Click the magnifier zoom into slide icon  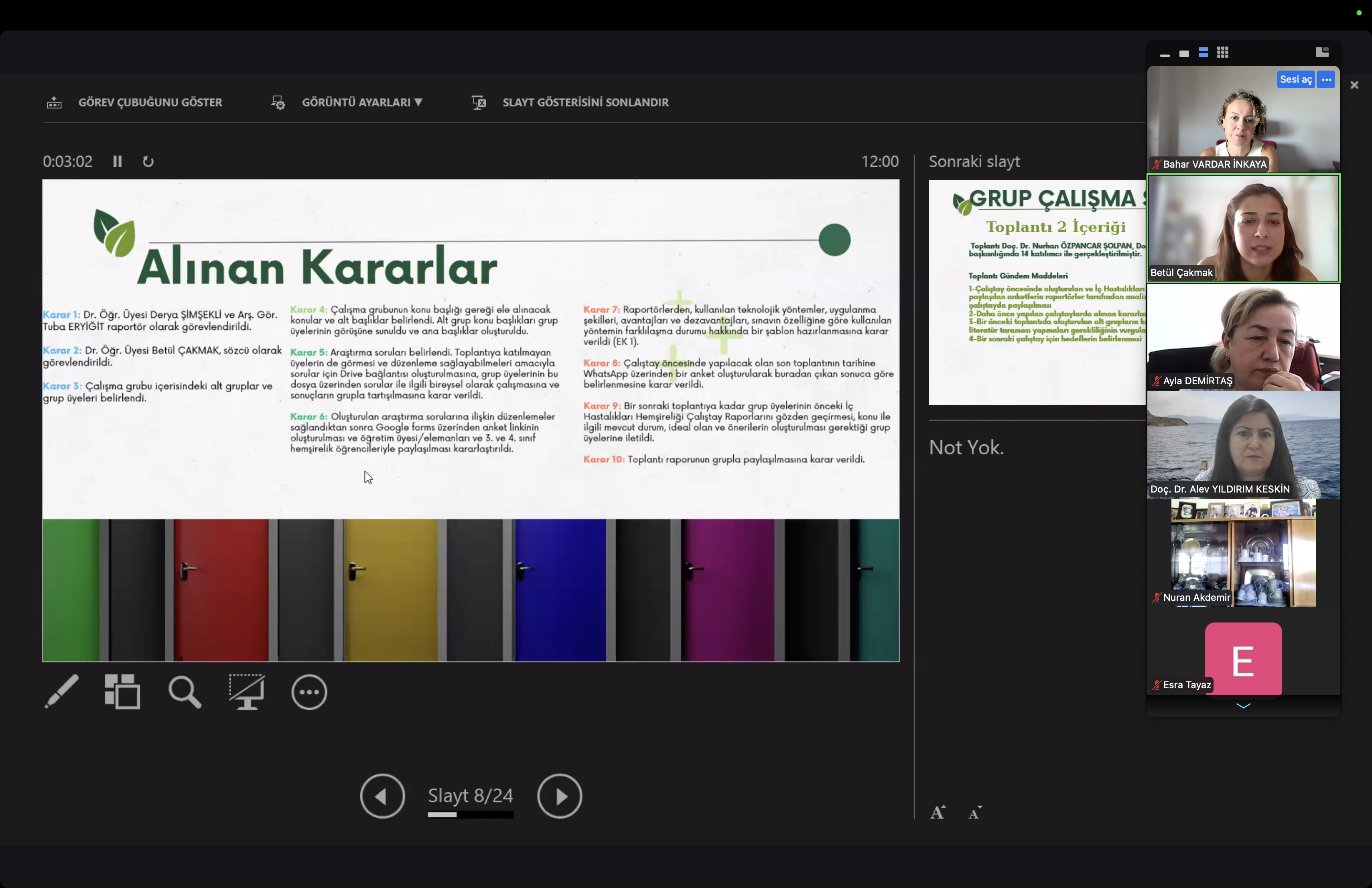[x=185, y=691]
